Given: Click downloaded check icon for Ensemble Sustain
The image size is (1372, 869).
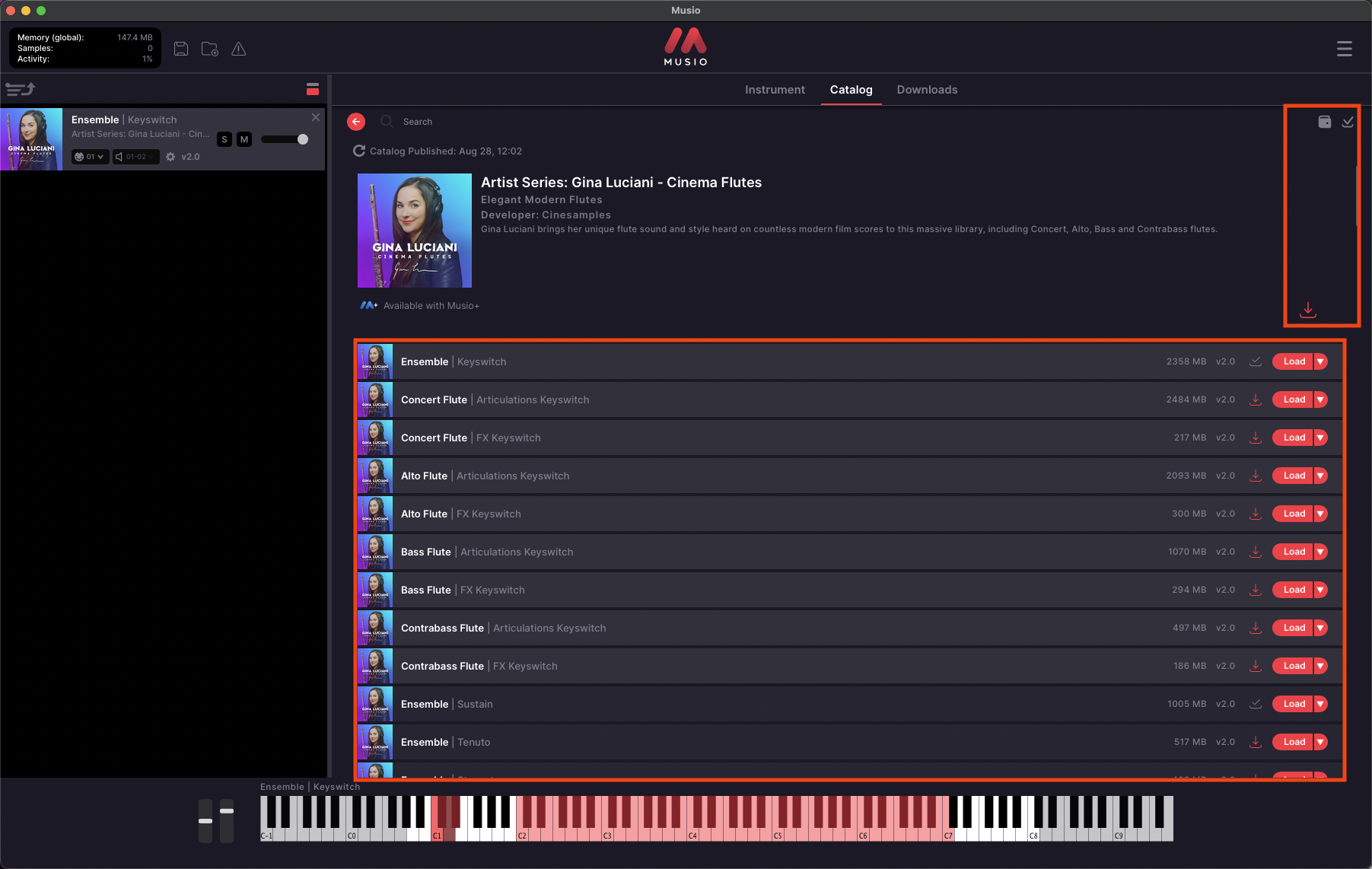Looking at the screenshot, I should tap(1256, 704).
